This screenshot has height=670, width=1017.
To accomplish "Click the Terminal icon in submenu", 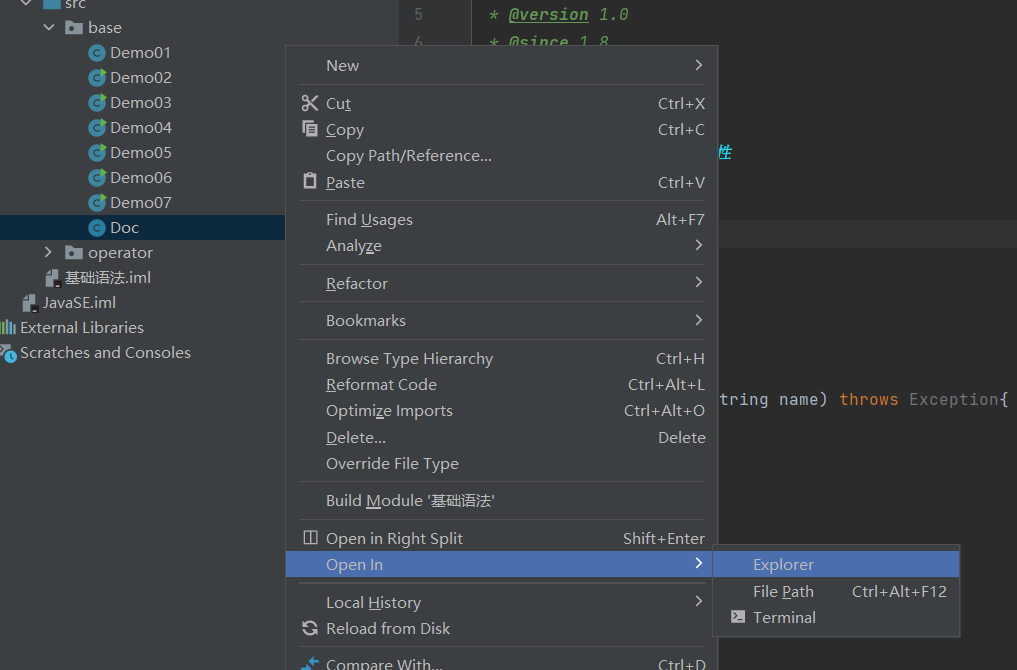I will click(x=738, y=617).
